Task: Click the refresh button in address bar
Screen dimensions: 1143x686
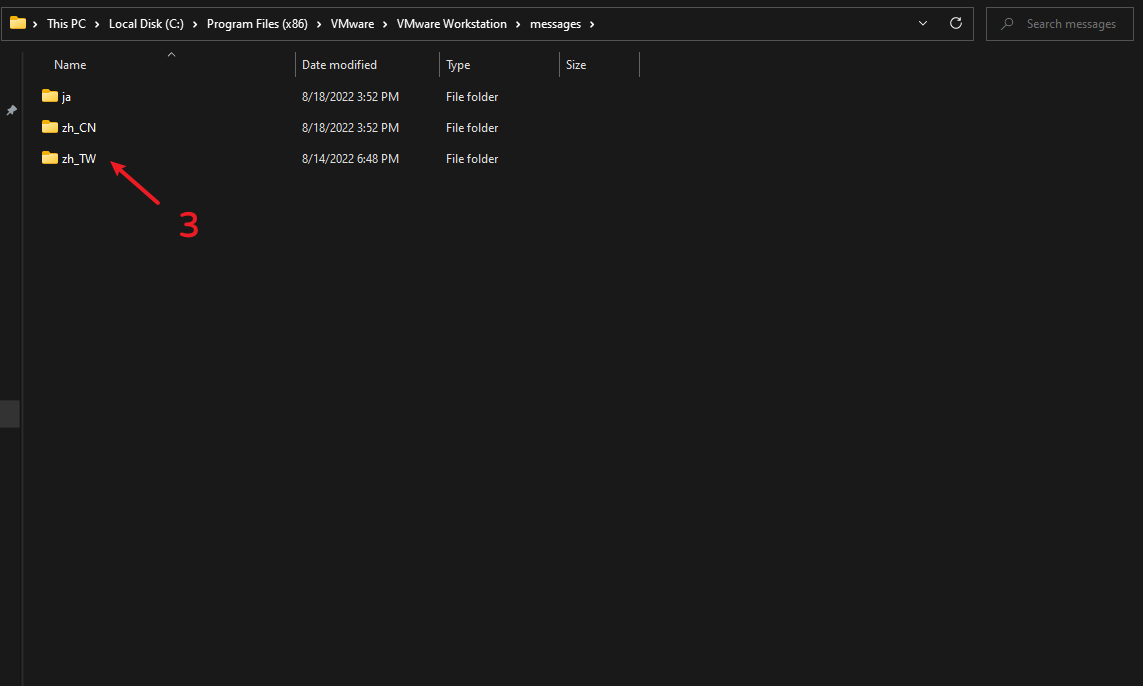Action: pyautogui.click(x=956, y=23)
